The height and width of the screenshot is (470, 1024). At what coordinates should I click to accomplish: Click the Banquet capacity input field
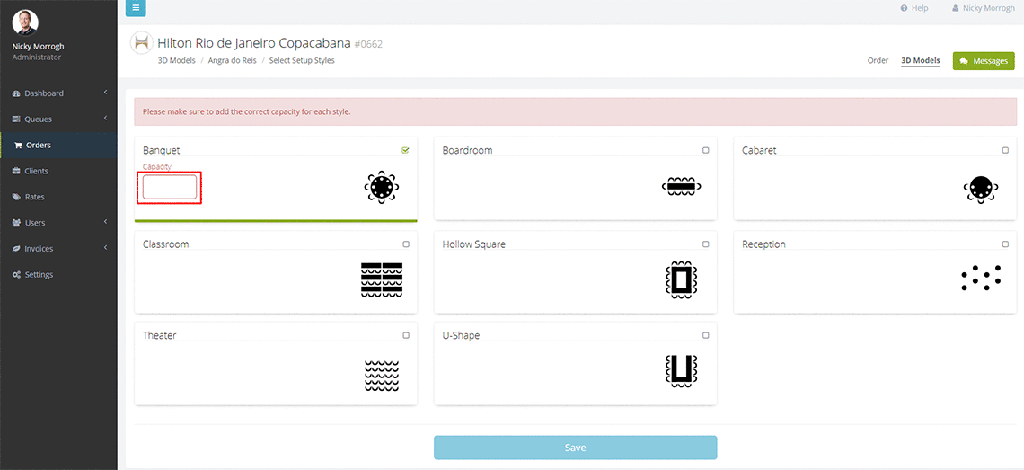click(x=170, y=187)
